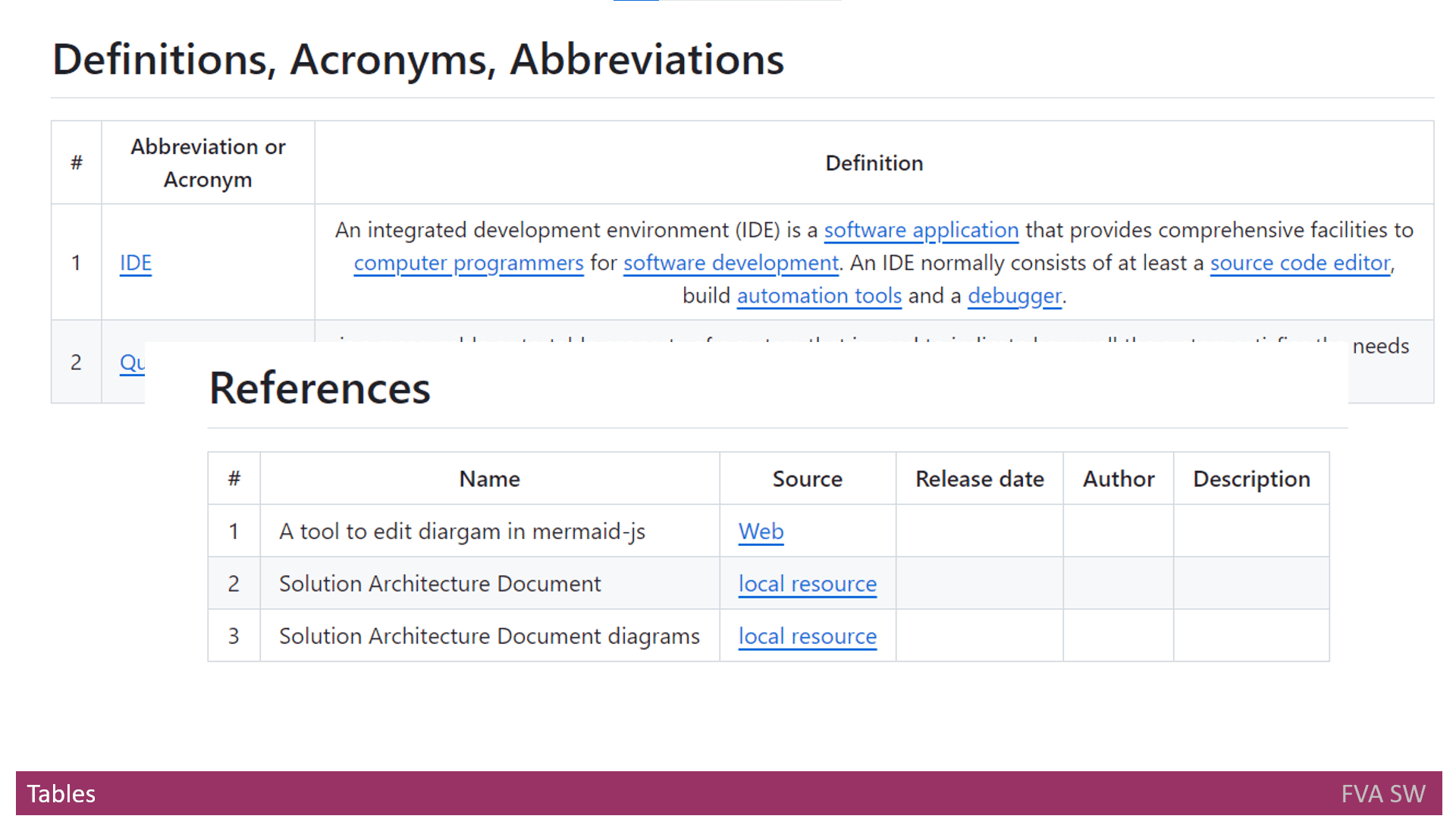This screenshot has width=1456, height=819.
Task: Click the Description column header
Action: (x=1251, y=479)
